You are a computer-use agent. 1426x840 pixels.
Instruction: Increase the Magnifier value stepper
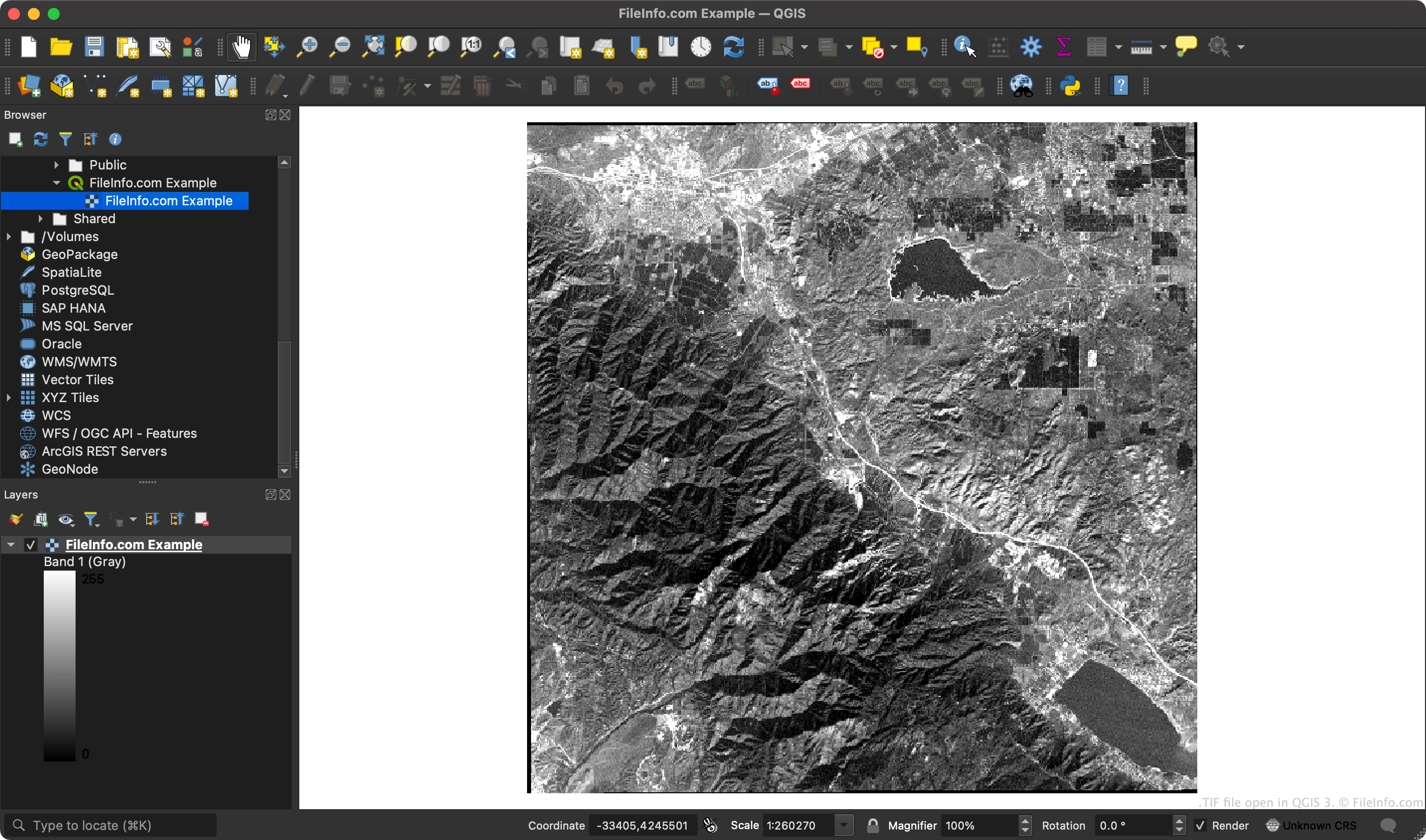[1025, 821]
